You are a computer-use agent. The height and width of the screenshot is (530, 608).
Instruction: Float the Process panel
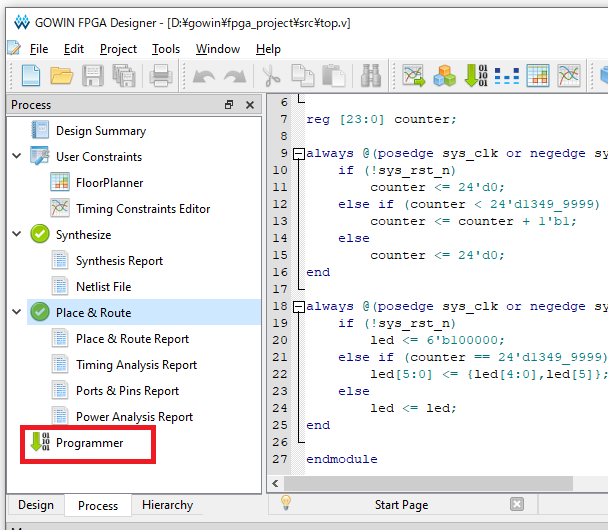click(229, 105)
